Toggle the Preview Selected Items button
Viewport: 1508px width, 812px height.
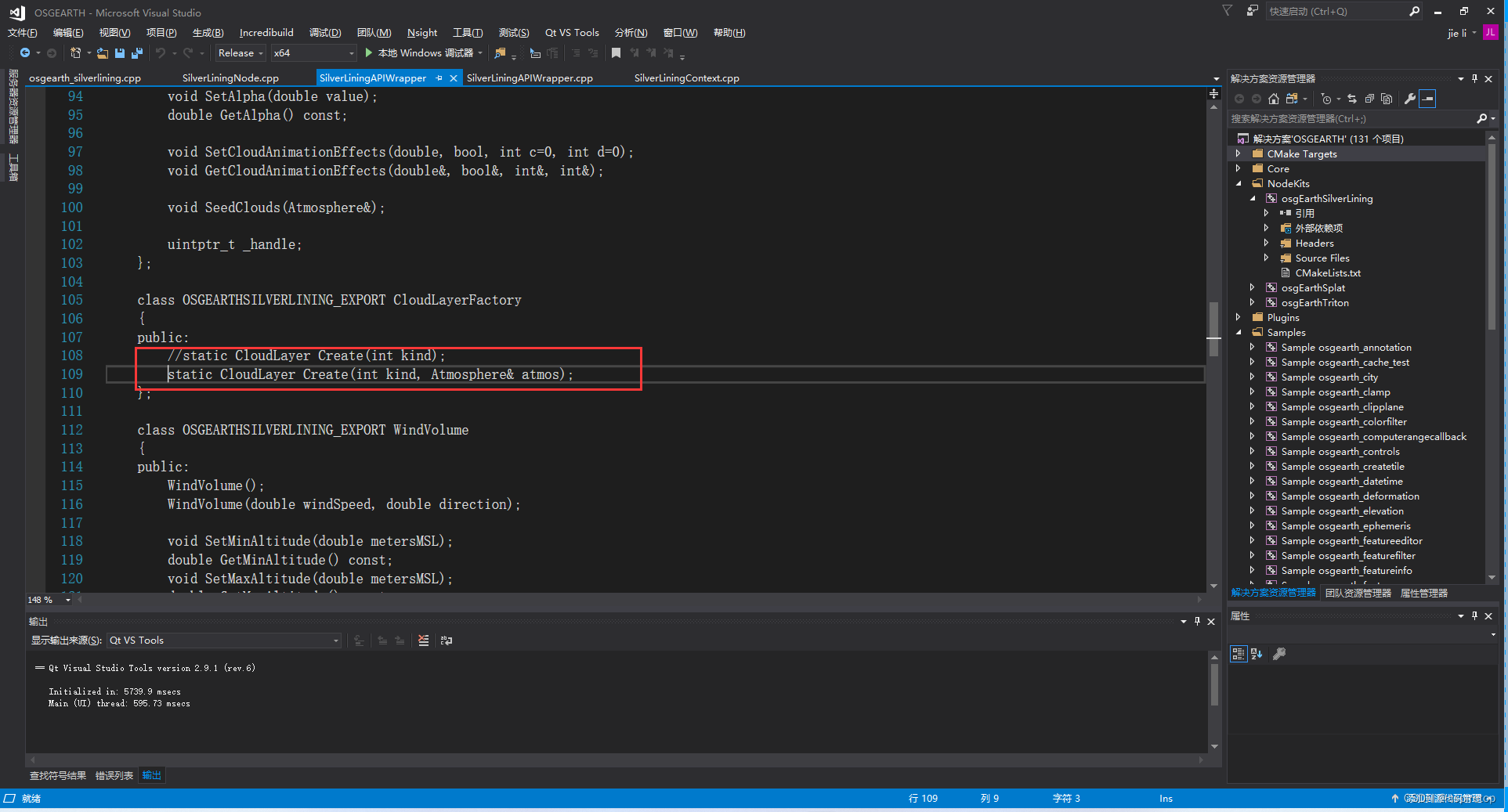pyautogui.click(x=1427, y=99)
